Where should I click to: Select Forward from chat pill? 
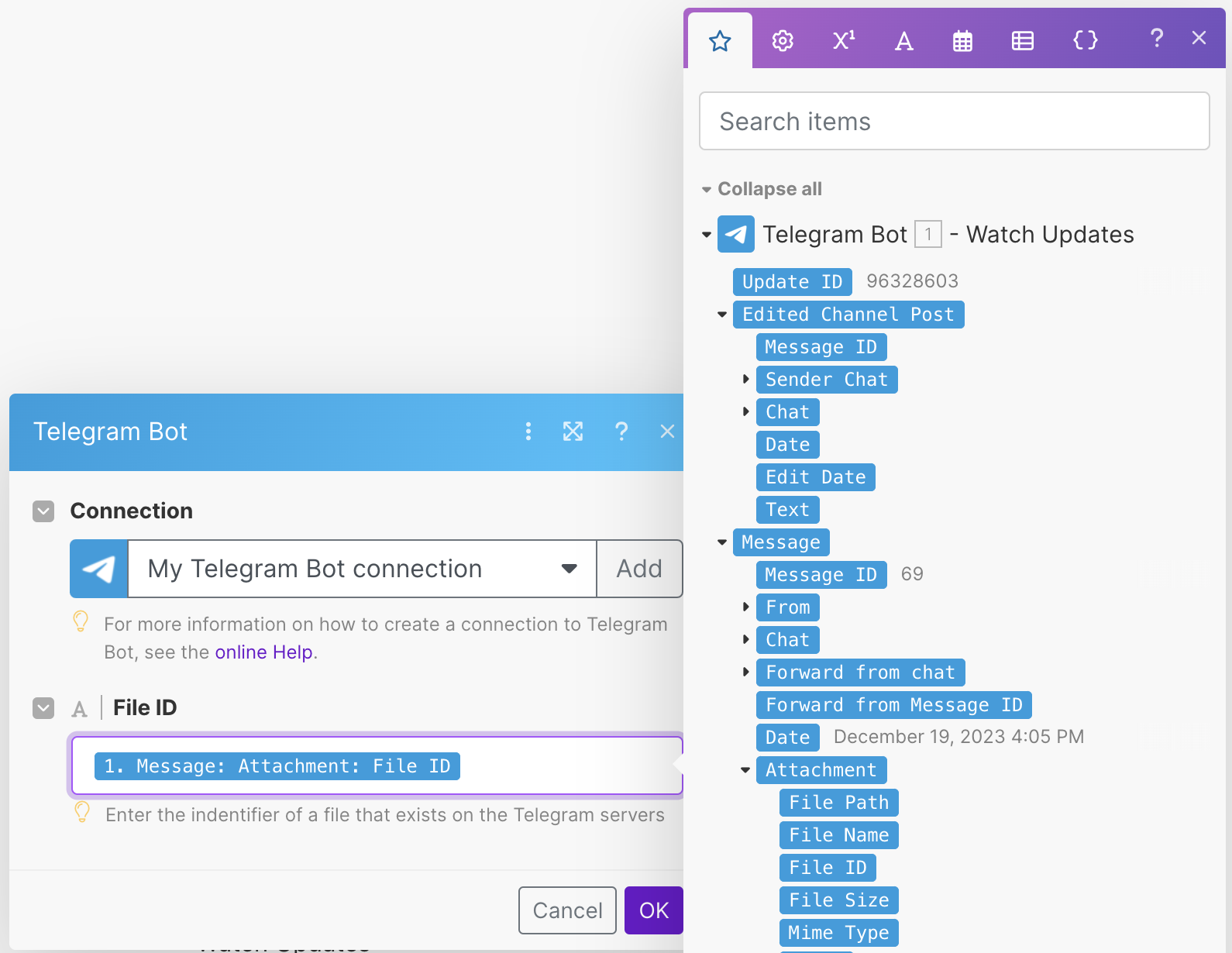pyautogui.click(x=861, y=673)
